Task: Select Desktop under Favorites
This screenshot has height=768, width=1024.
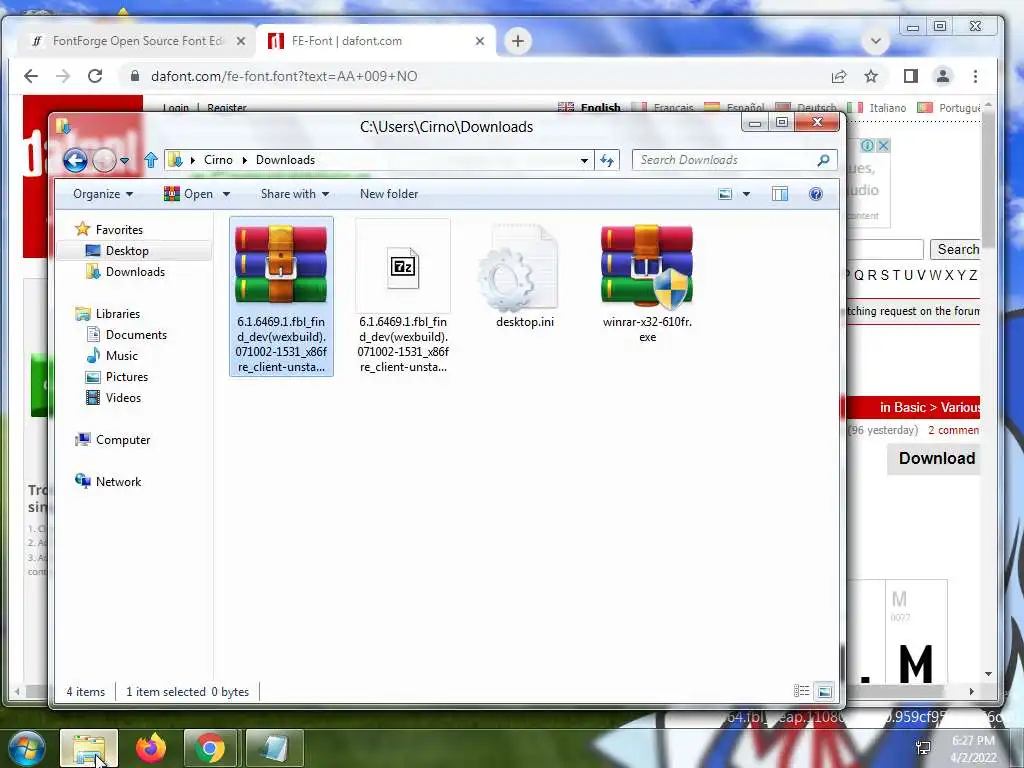Action: point(127,251)
